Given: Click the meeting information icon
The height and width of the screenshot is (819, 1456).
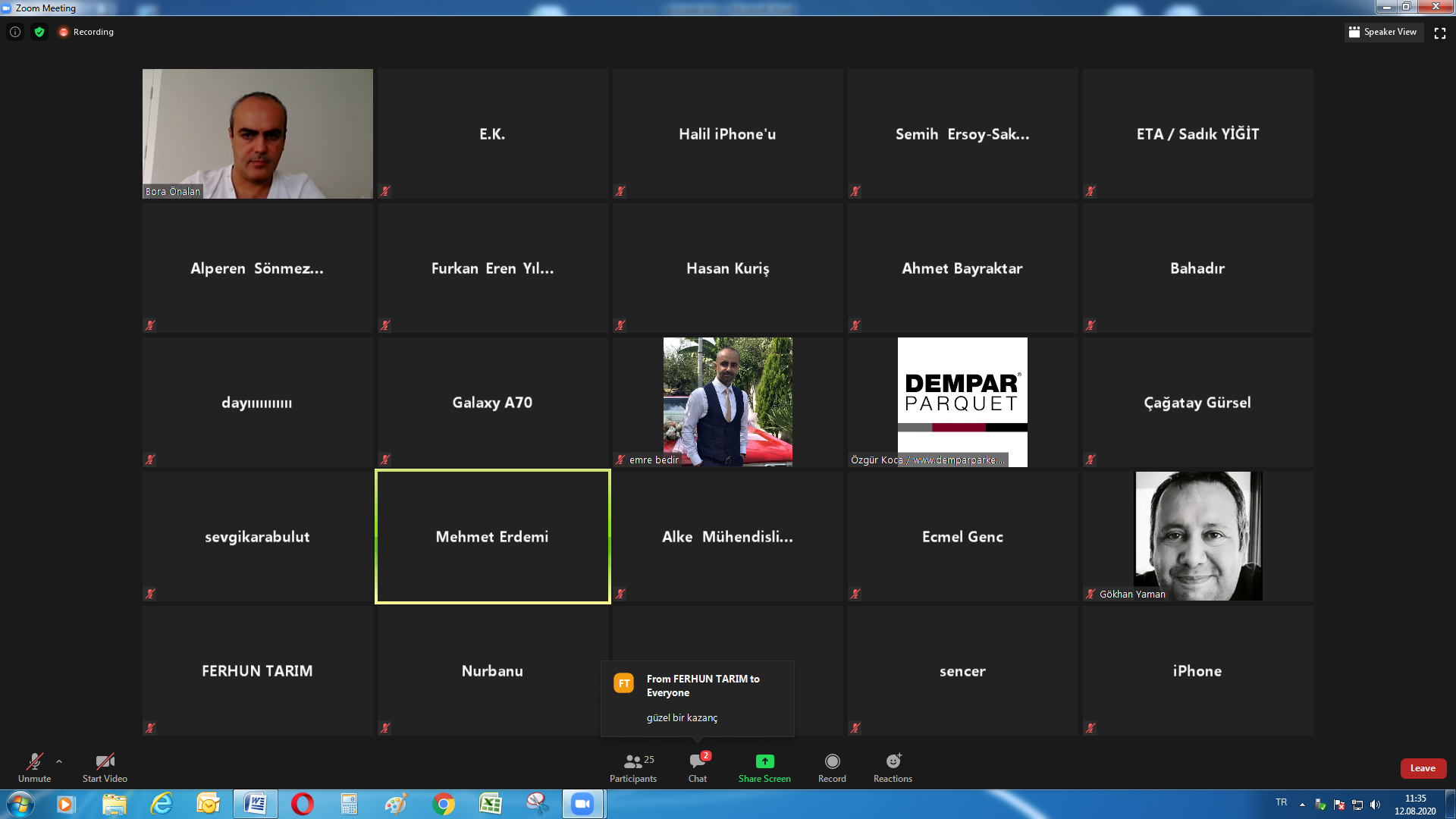Looking at the screenshot, I should [15, 32].
